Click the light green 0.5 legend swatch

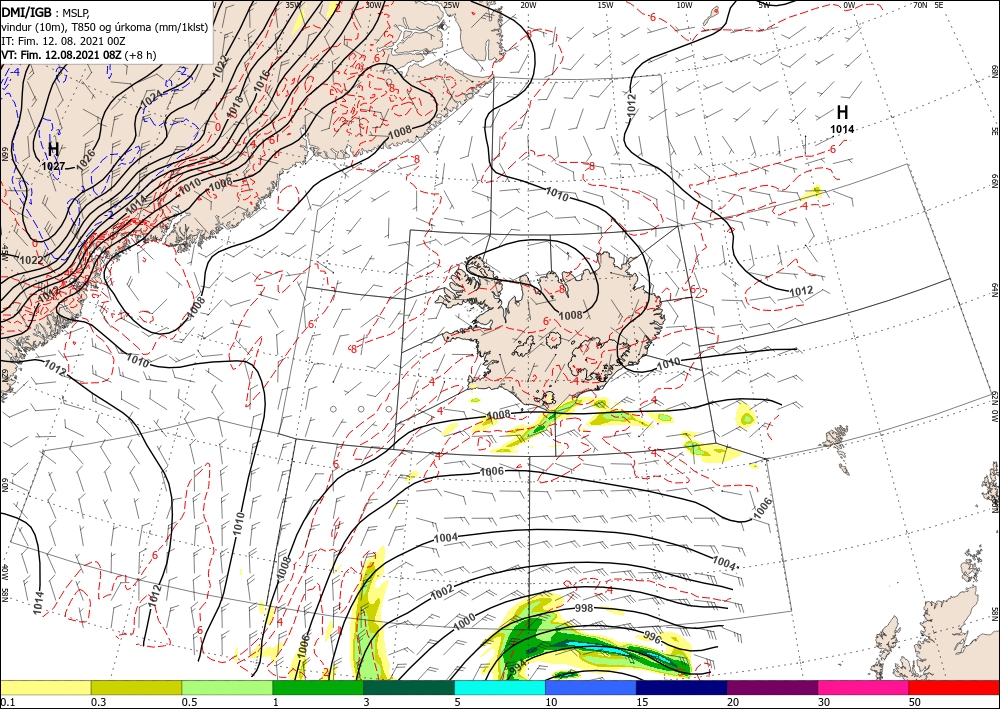227,687
